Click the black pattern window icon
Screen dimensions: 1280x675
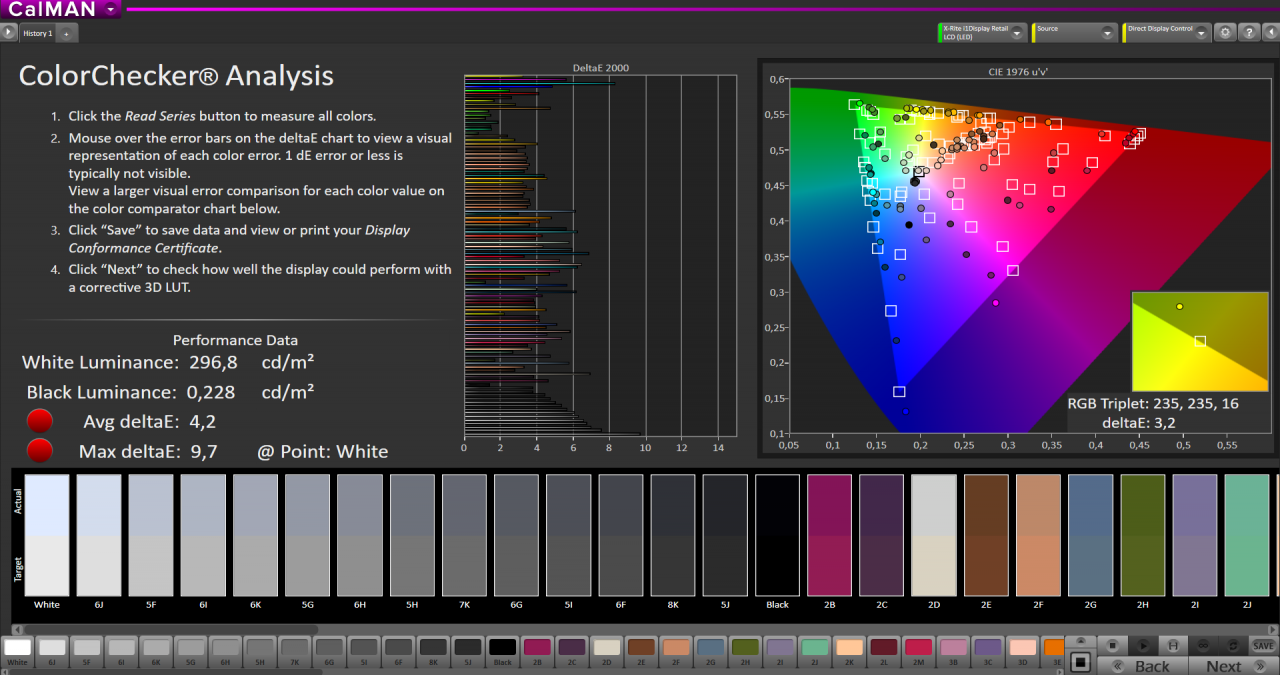coord(1080,662)
